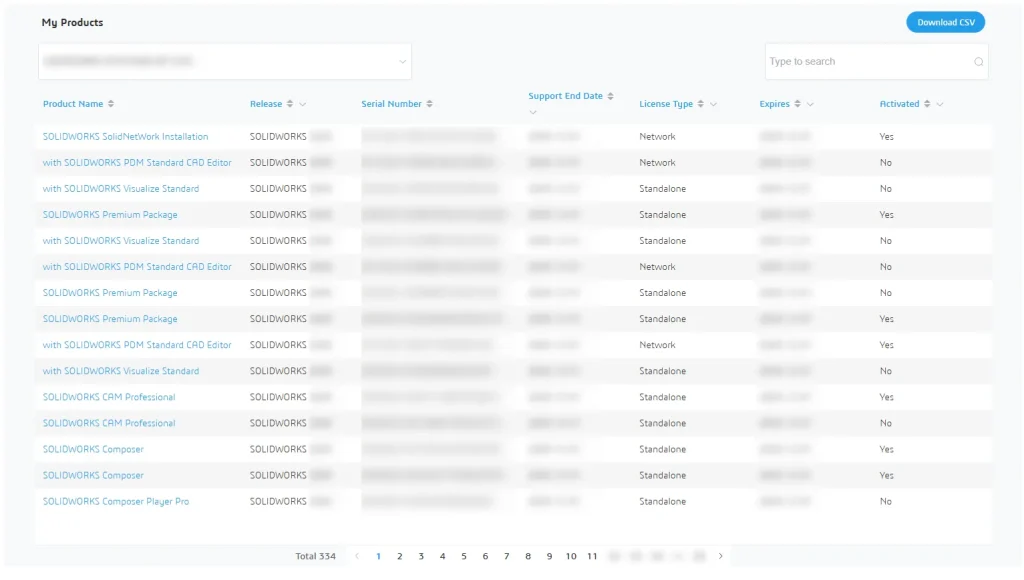Select page 1 in pagination
The height and width of the screenshot is (580, 1024).
378,556
